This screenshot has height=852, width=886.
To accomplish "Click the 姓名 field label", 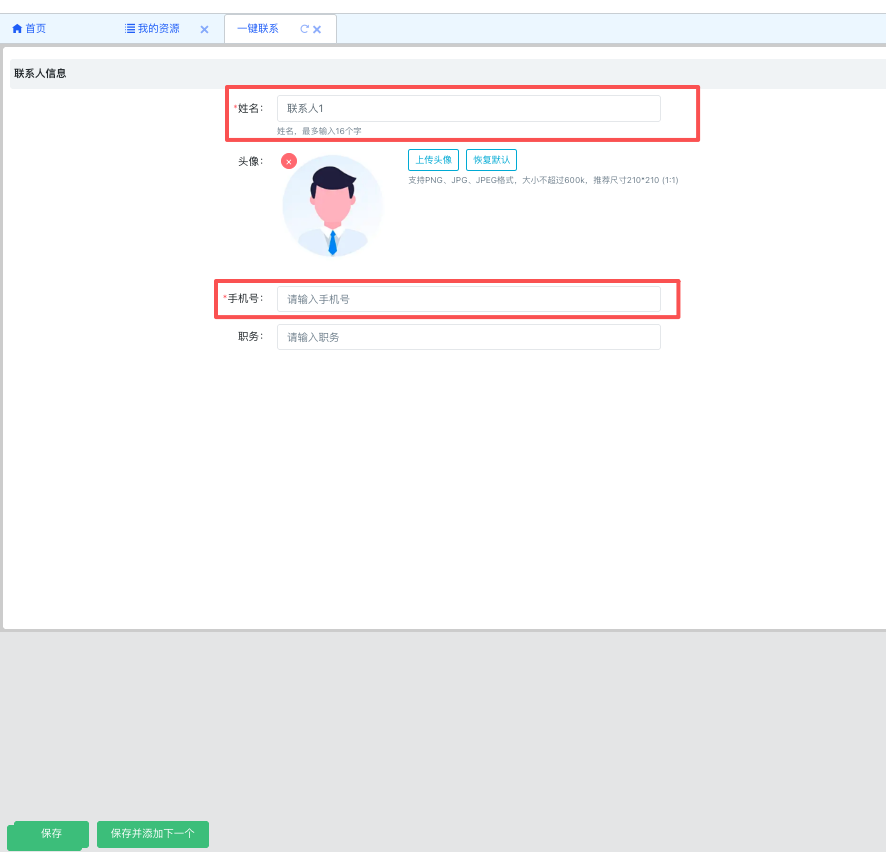I will [250, 108].
